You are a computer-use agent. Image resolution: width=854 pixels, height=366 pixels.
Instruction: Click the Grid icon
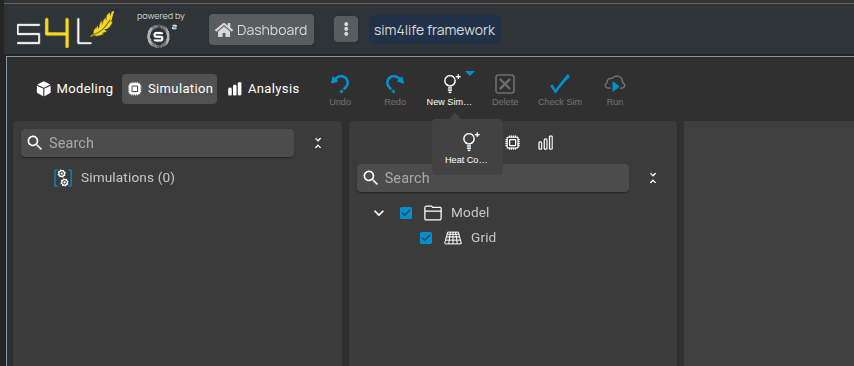(453, 238)
